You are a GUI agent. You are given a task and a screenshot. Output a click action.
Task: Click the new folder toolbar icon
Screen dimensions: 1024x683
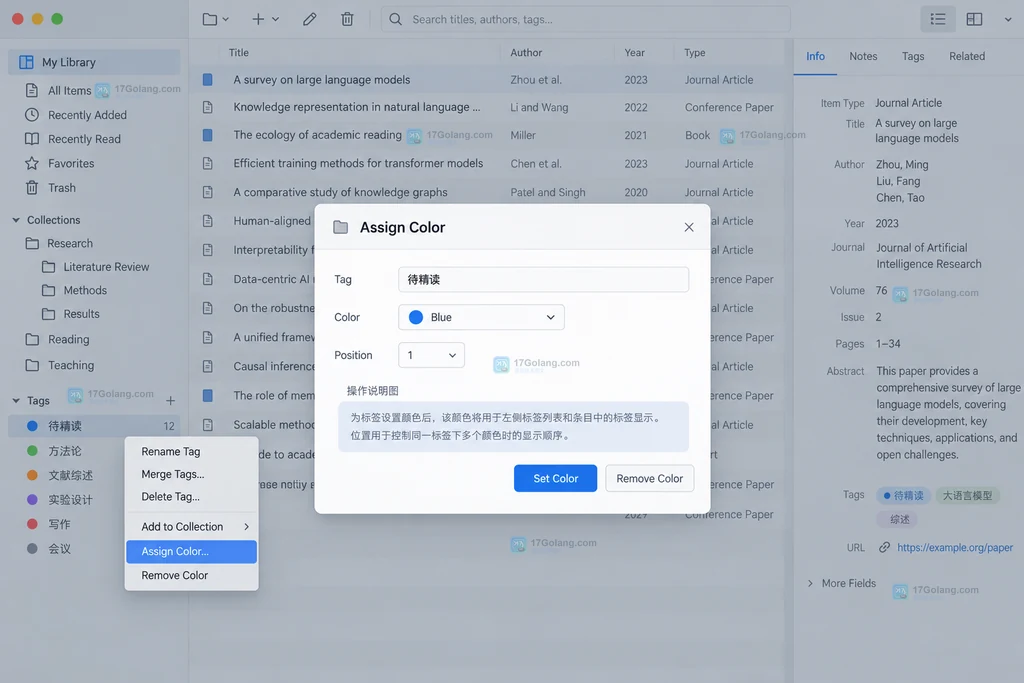(x=210, y=19)
